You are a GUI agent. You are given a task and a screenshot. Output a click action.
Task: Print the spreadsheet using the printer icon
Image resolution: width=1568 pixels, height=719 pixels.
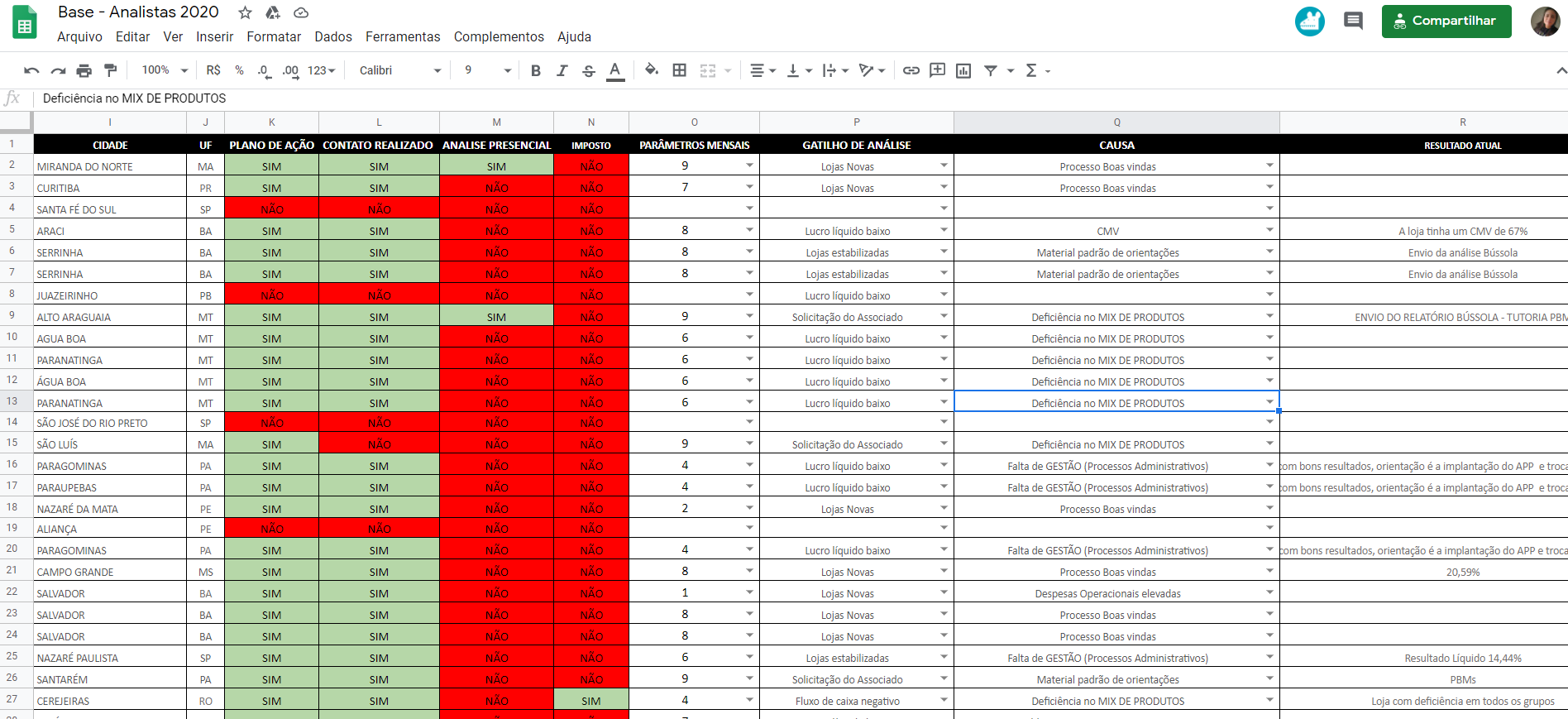pyautogui.click(x=84, y=71)
